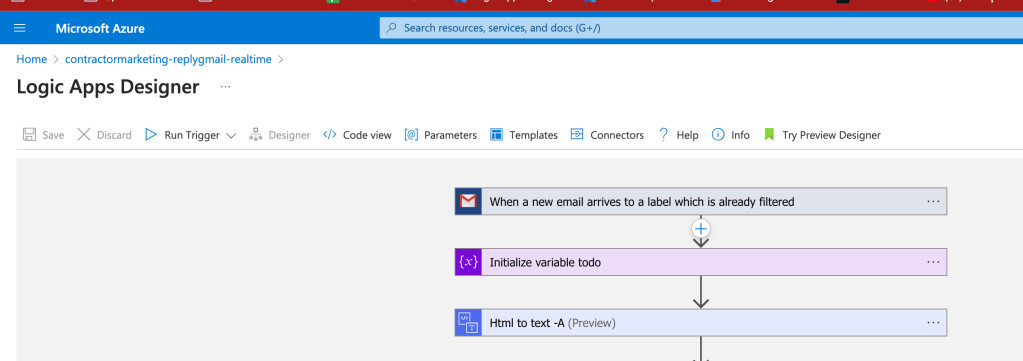Click the Initialize variable {x} icon
The image size is (1023, 361).
coord(468,262)
